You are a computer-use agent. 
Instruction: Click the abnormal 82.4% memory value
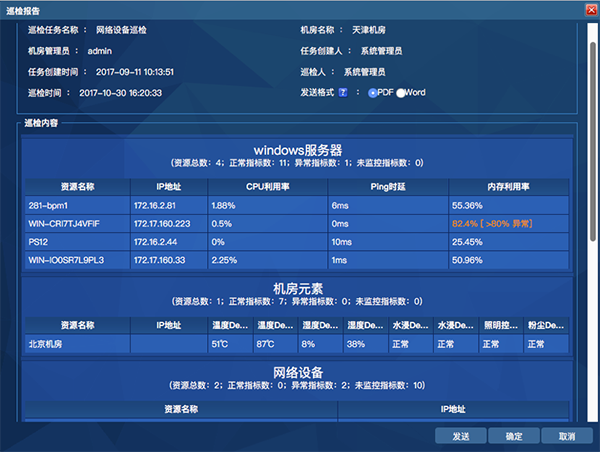(x=493, y=223)
